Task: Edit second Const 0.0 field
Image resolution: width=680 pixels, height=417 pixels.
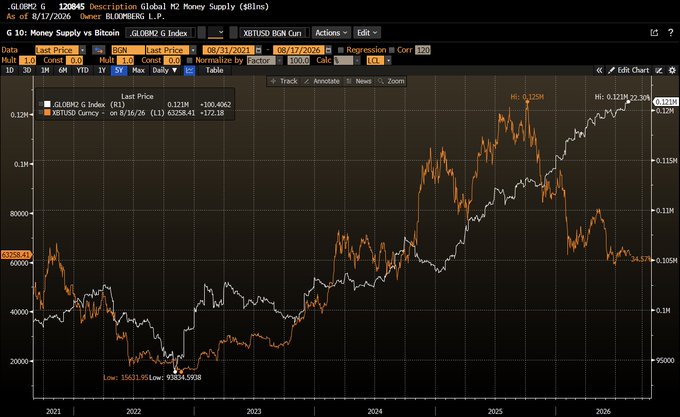Action: (x=173, y=60)
